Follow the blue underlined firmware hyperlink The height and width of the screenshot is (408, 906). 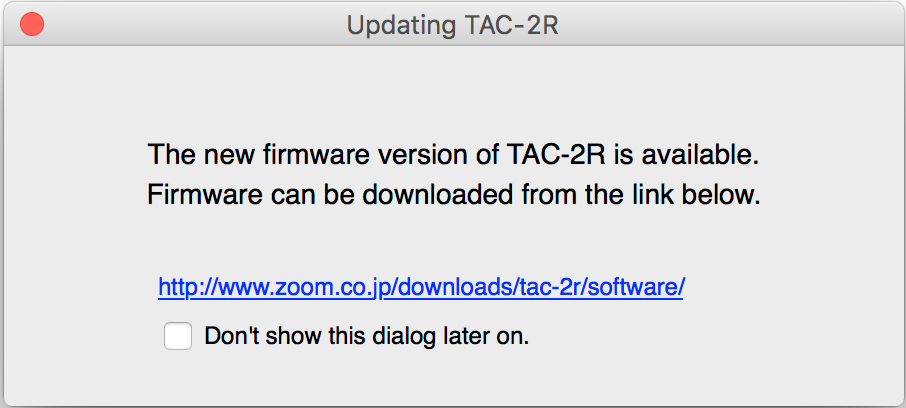(x=421, y=287)
